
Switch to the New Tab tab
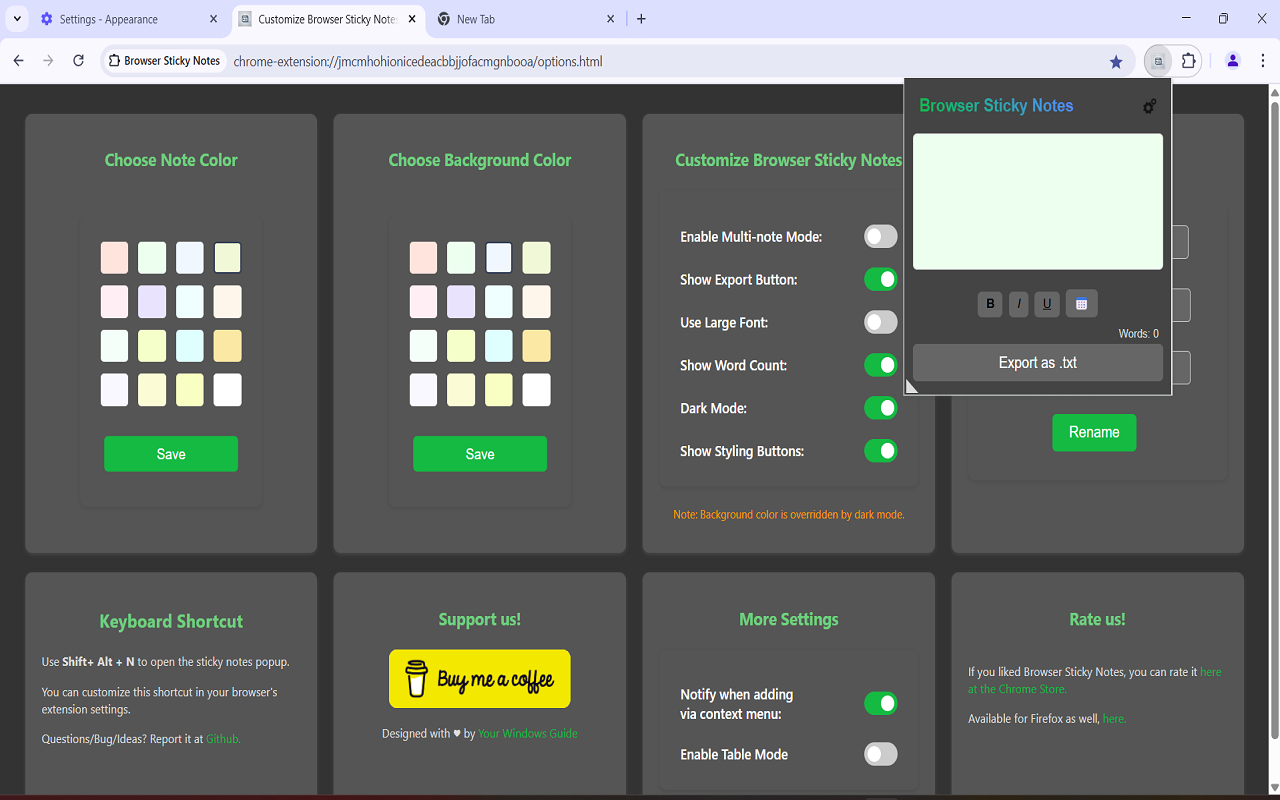click(527, 19)
